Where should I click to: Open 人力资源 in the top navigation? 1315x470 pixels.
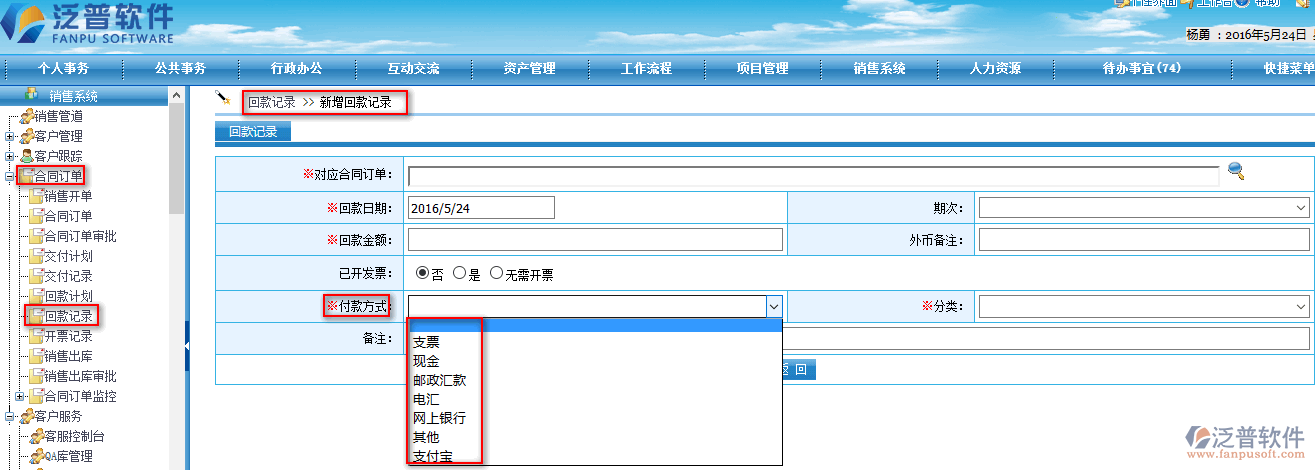click(x=995, y=69)
